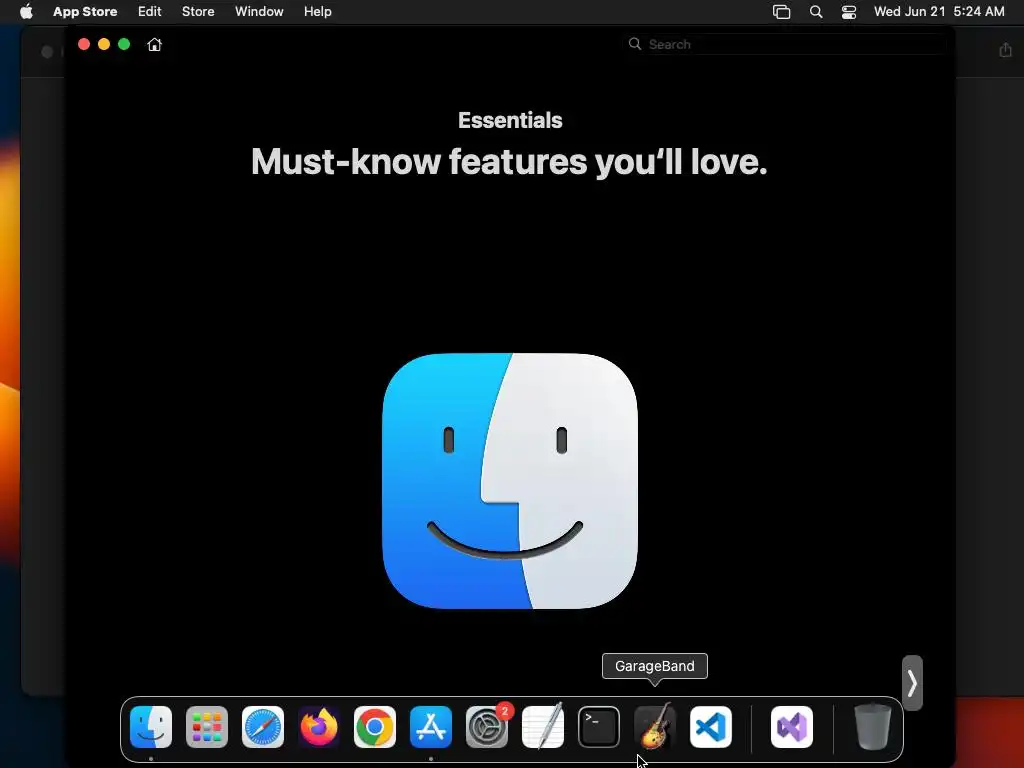The width and height of the screenshot is (1024, 768).
Task: Open Launchpad in the Dock
Action: coord(207,727)
